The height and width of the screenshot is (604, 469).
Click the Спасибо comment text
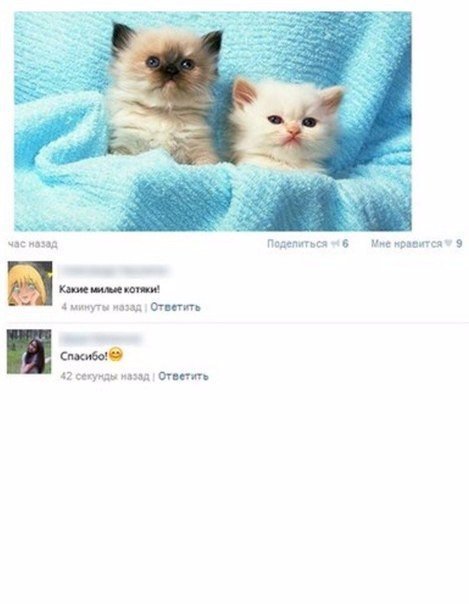pos(84,356)
